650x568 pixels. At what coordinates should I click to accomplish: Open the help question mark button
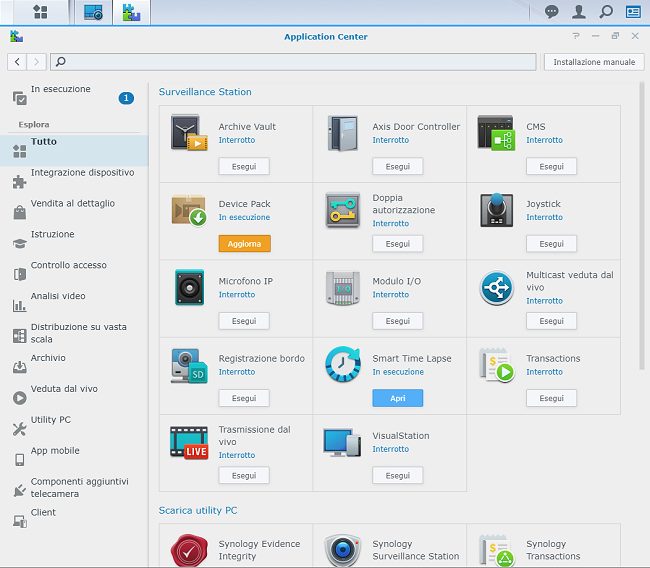576,36
